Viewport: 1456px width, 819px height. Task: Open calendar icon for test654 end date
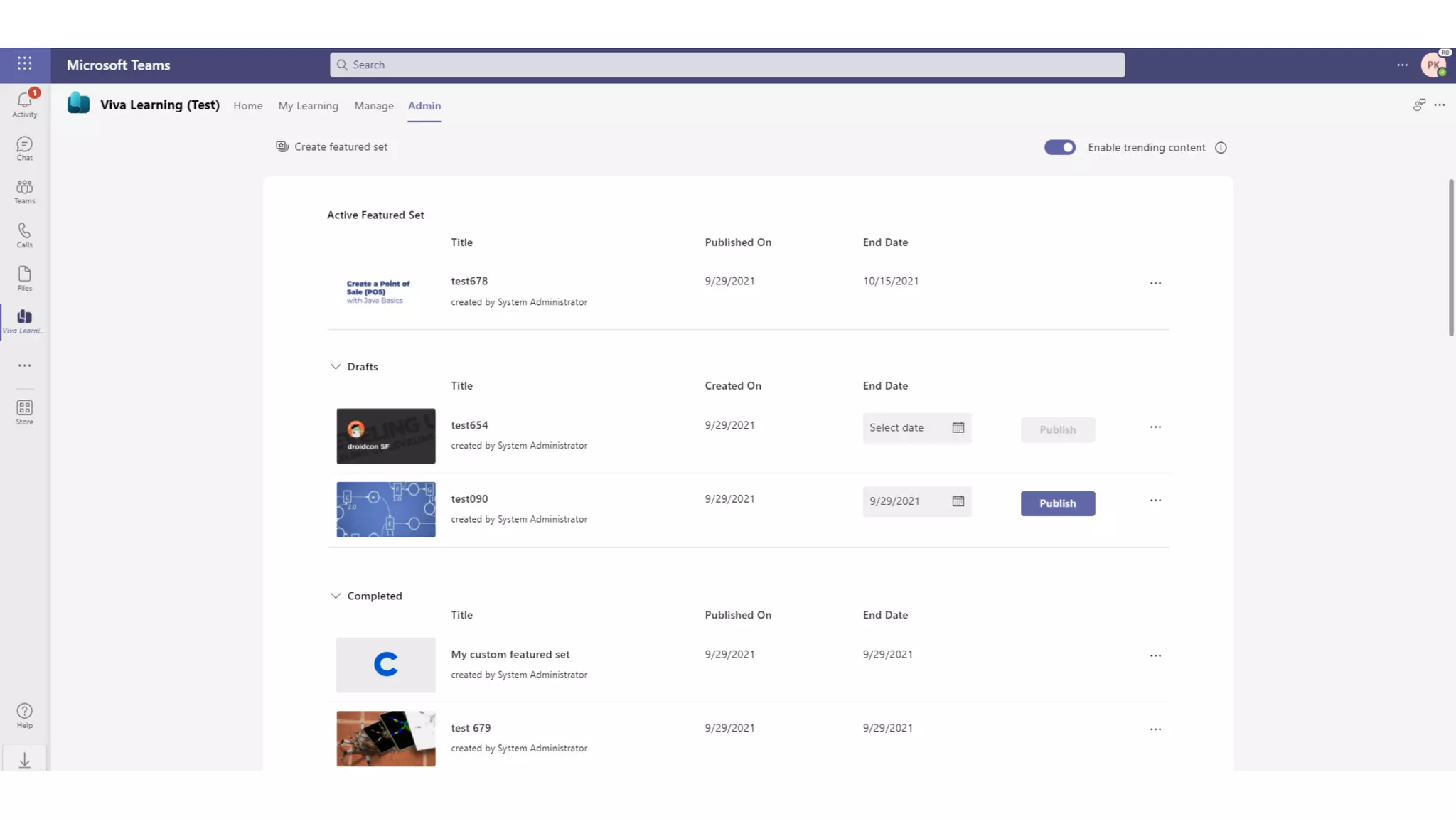[x=958, y=427]
